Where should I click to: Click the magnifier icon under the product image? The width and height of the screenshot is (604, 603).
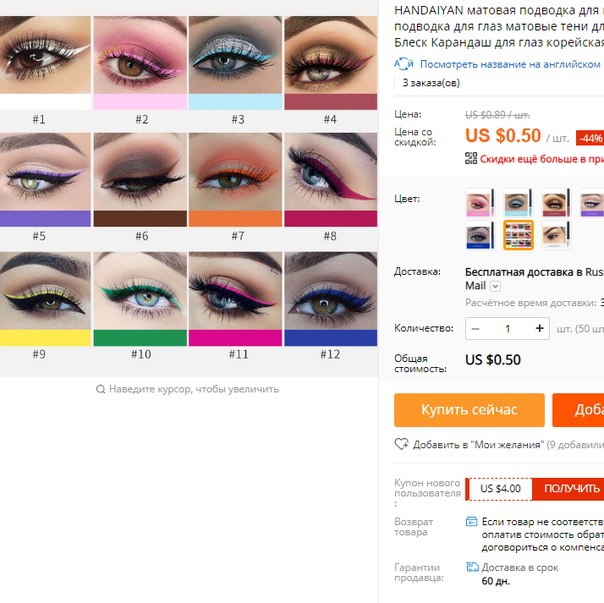pyautogui.click(x=101, y=389)
